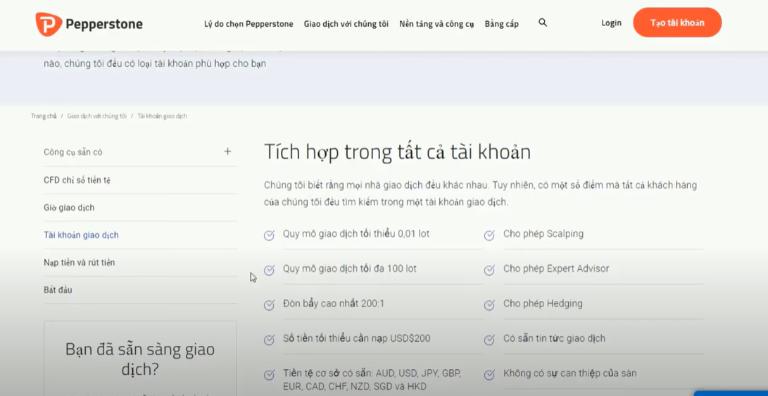Open Công cụ sẵn có sidebar item
The width and height of the screenshot is (768, 396).
[73, 152]
